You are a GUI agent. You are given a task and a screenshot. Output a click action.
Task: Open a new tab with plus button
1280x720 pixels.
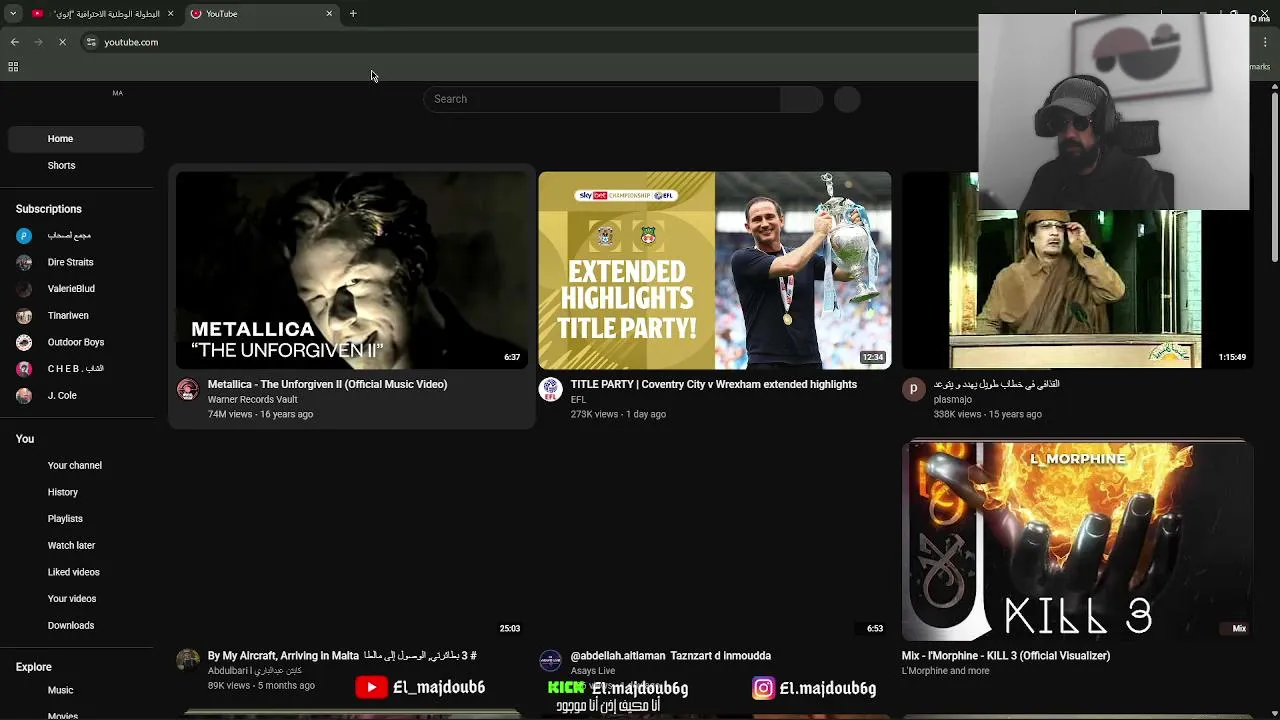click(x=353, y=14)
